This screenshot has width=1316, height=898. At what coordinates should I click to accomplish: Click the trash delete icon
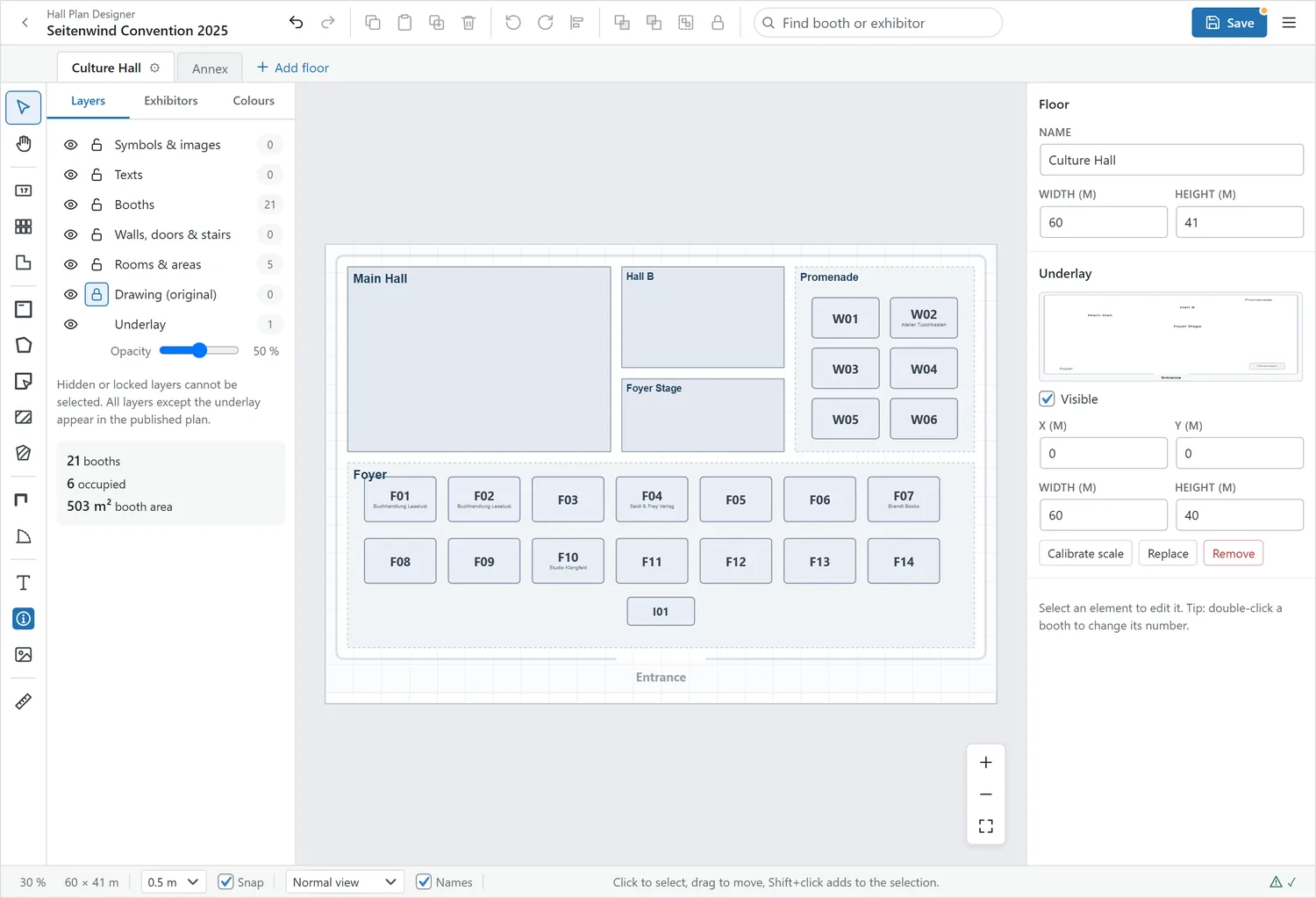(x=468, y=23)
